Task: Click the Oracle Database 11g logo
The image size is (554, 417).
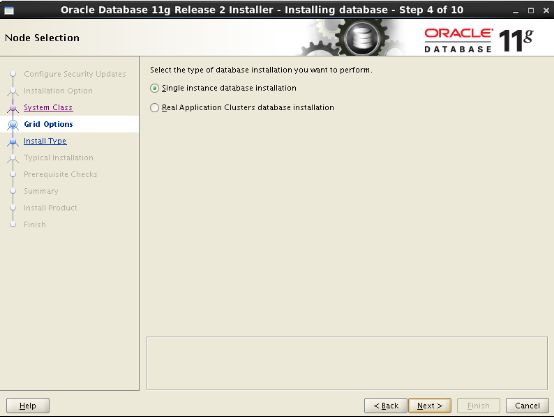Action: click(x=479, y=41)
